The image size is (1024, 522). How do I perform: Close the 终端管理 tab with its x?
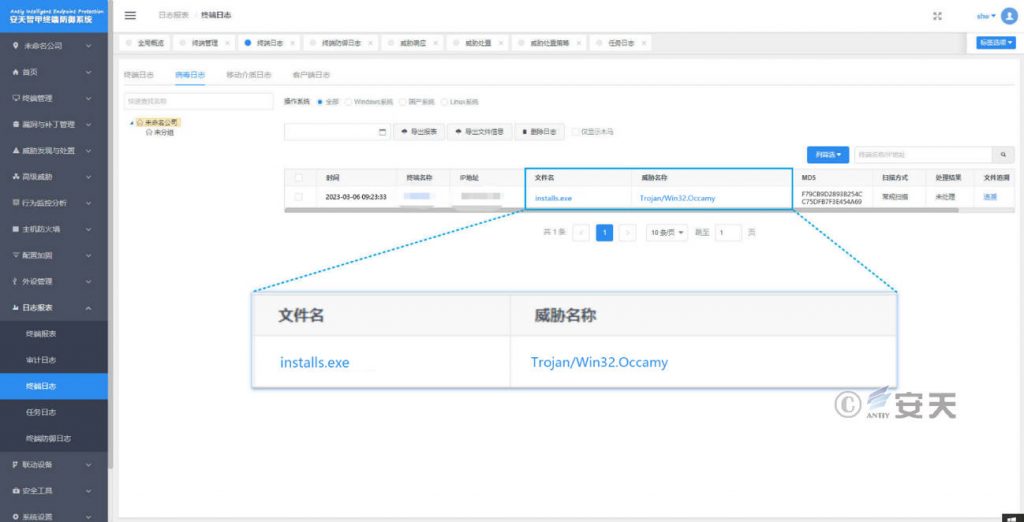coord(227,43)
